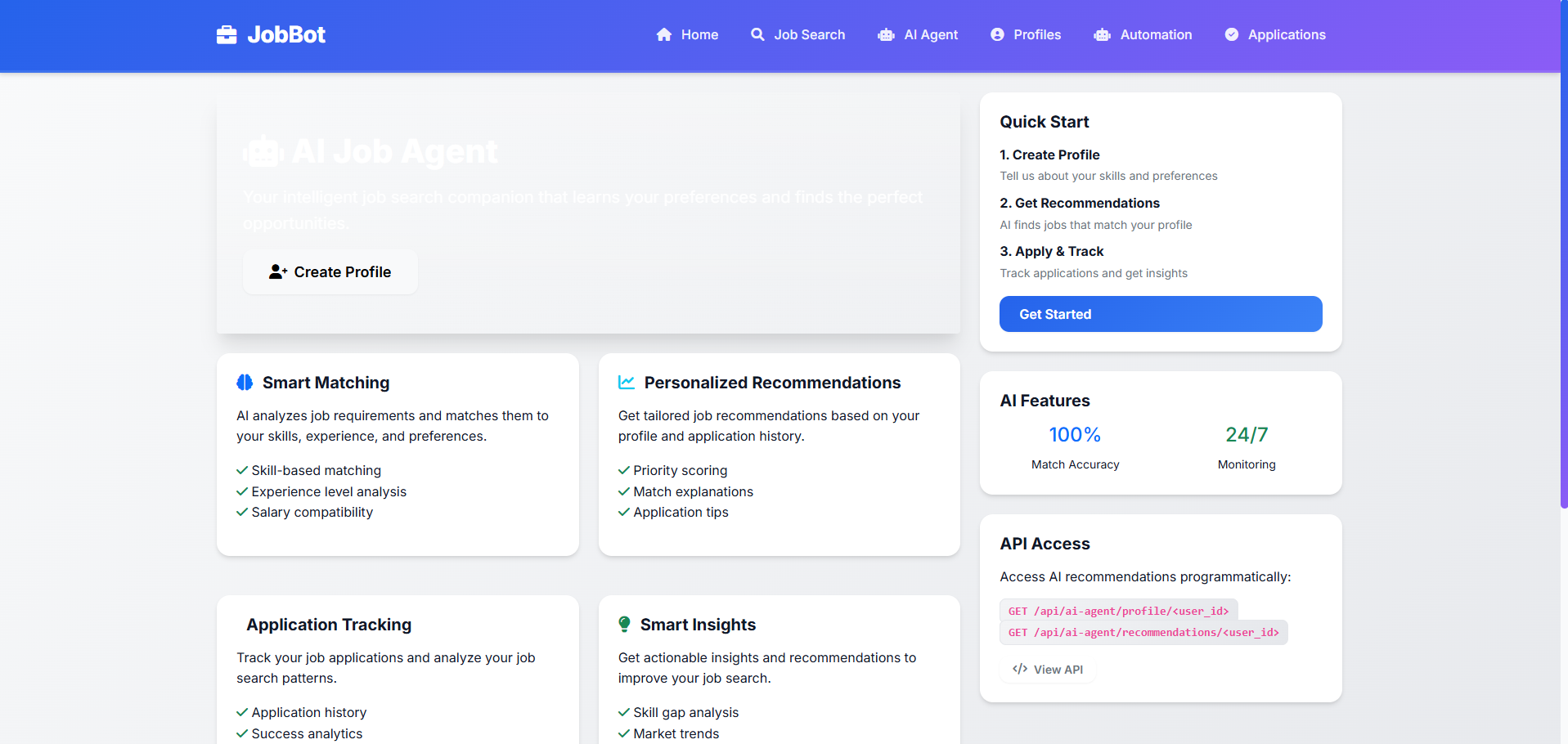Click the Applications checkmark icon
This screenshot has height=744, width=1568.
[1231, 34]
